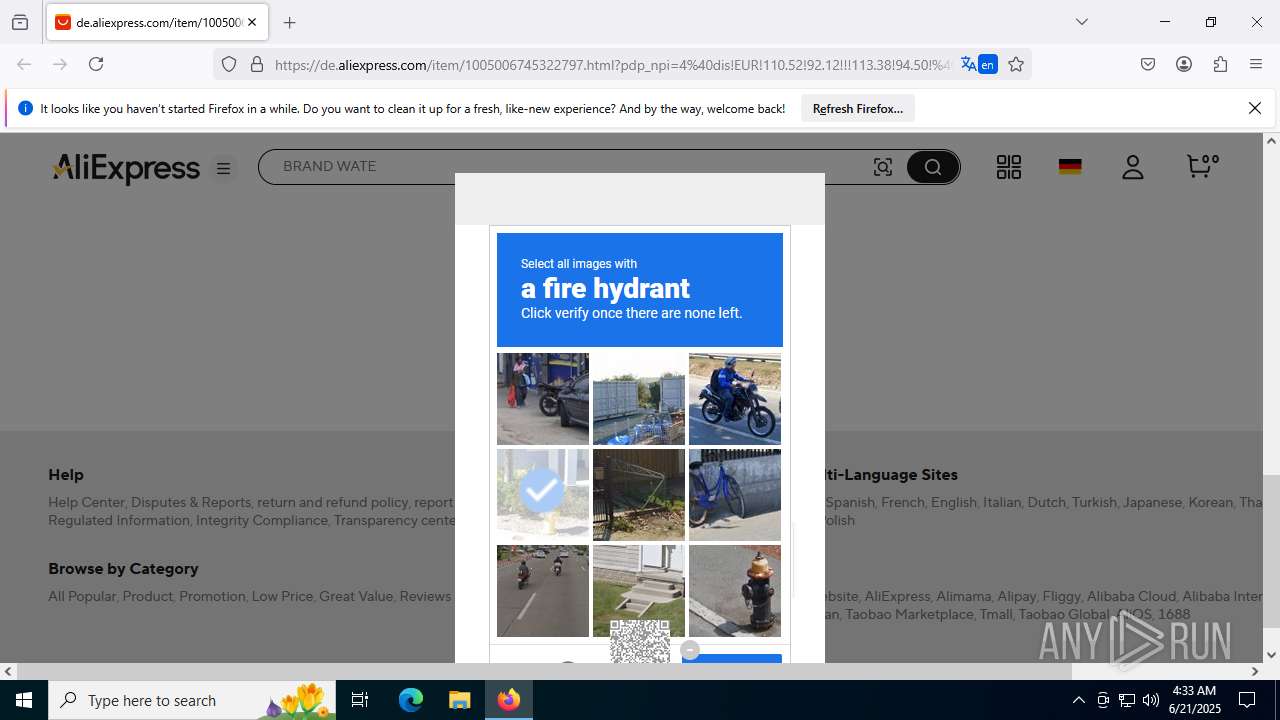Click the vertical scrollbar up arrow

click(x=1271, y=141)
